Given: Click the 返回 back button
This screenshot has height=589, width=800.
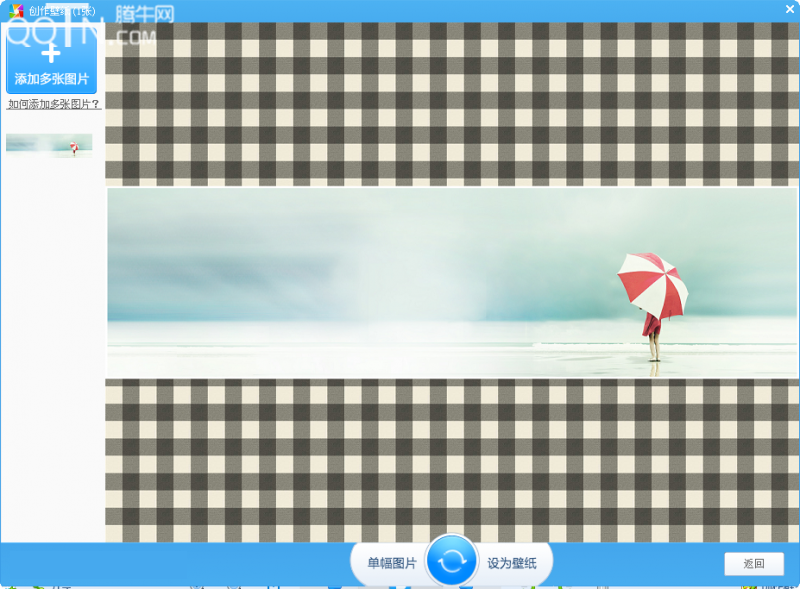Looking at the screenshot, I should tap(753, 564).
